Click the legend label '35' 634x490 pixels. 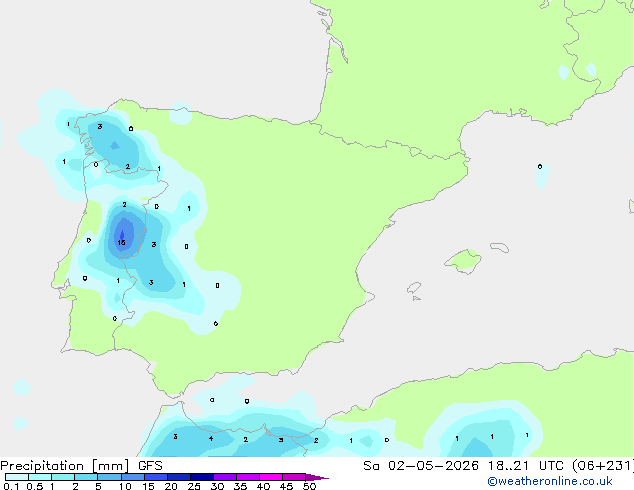[240, 486]
